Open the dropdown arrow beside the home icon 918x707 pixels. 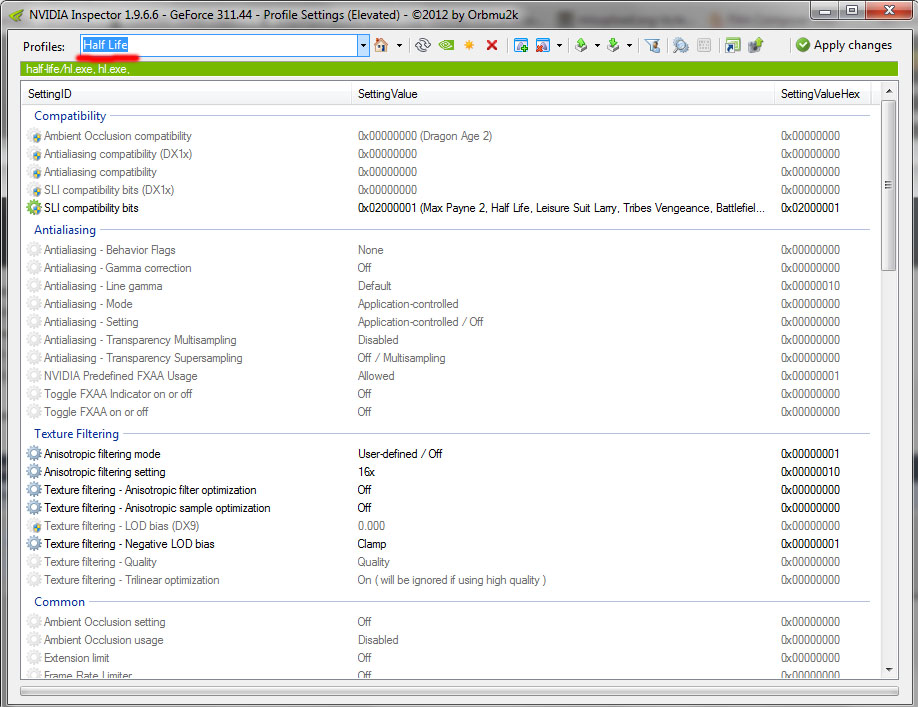tap(399, 45)
